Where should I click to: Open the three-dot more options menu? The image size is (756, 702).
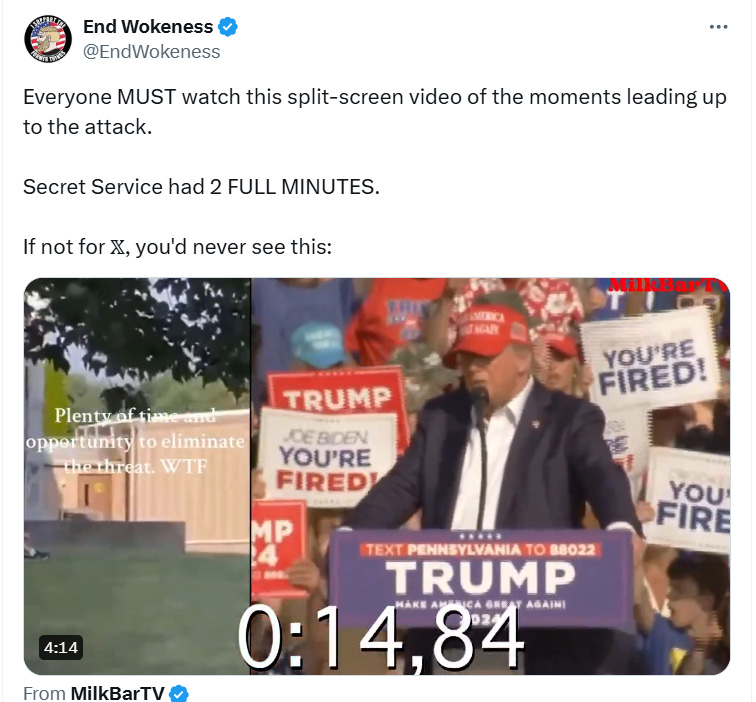pos(718,27)
